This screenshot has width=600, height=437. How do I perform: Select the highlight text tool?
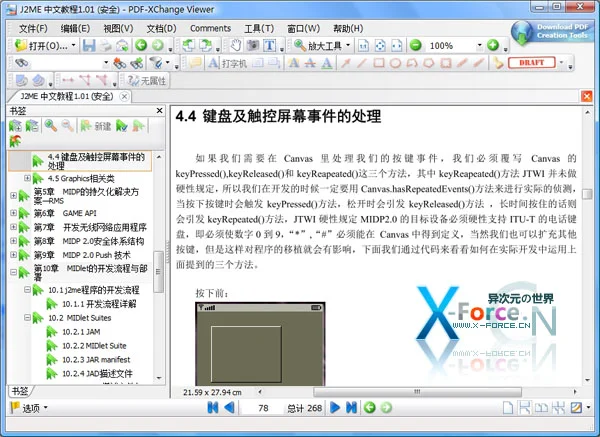[x=293, y=63]
